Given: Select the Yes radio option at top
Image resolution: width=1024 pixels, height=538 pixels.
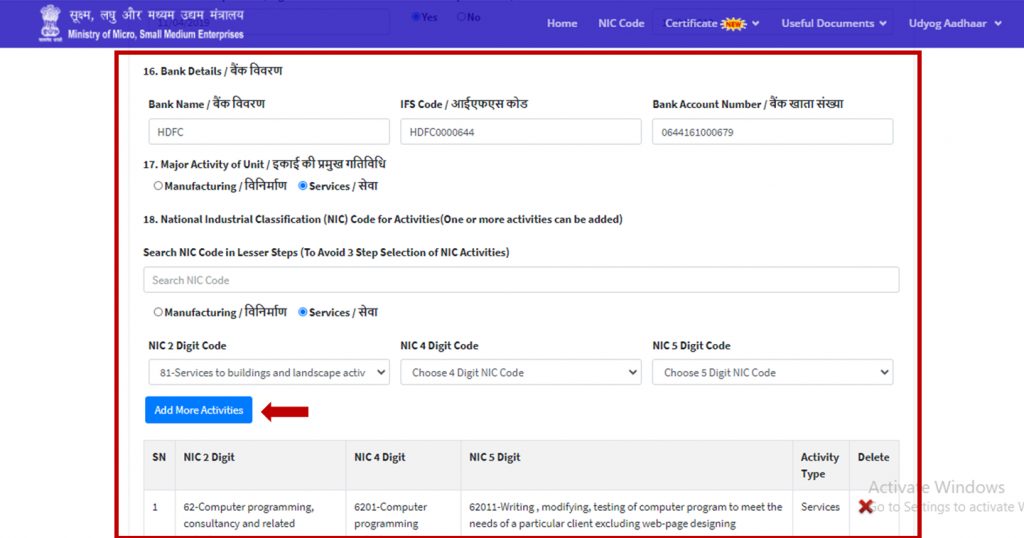Looking at the screenshot, I should tap(416, 17).
